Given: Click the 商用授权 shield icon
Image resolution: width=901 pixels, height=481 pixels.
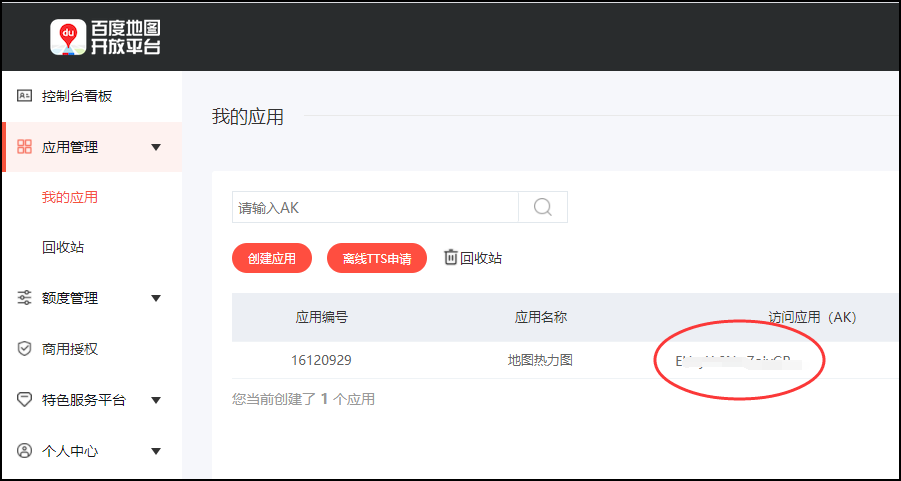Looking at the screenshot, I should (25, 349).
